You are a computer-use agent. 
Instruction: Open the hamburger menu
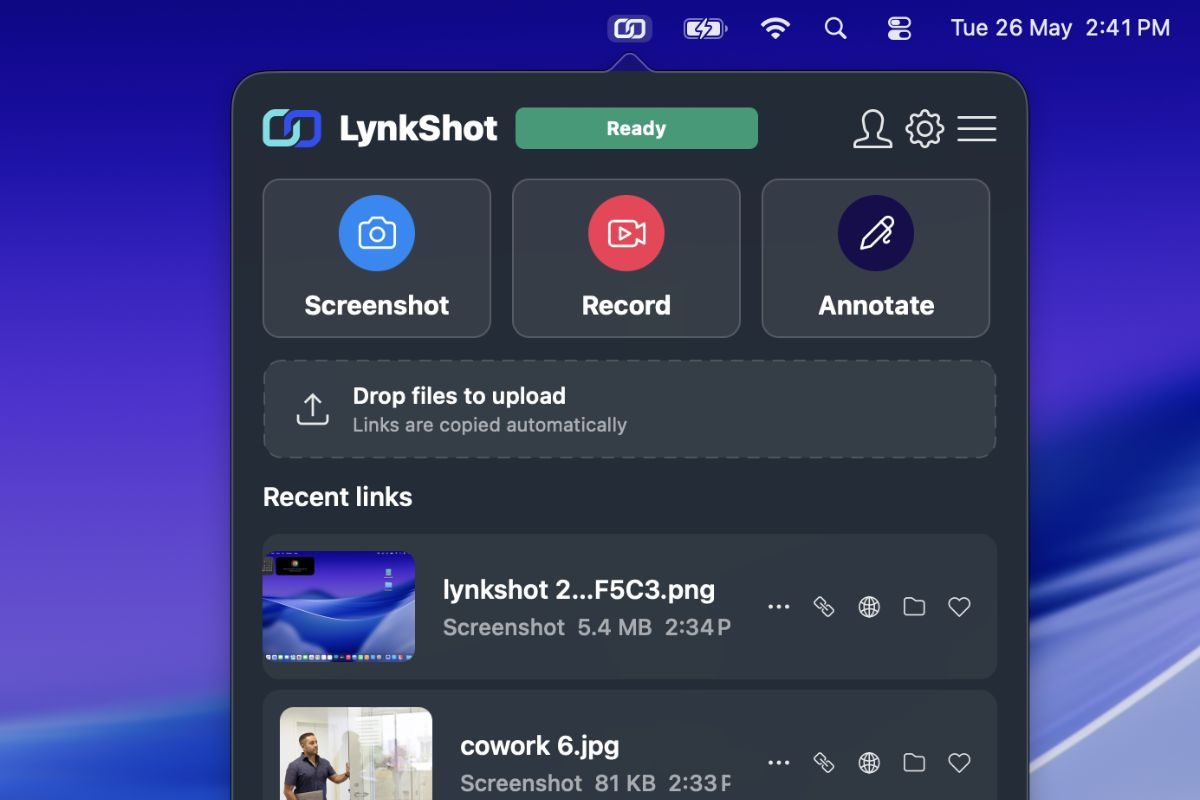click(977, 129)
